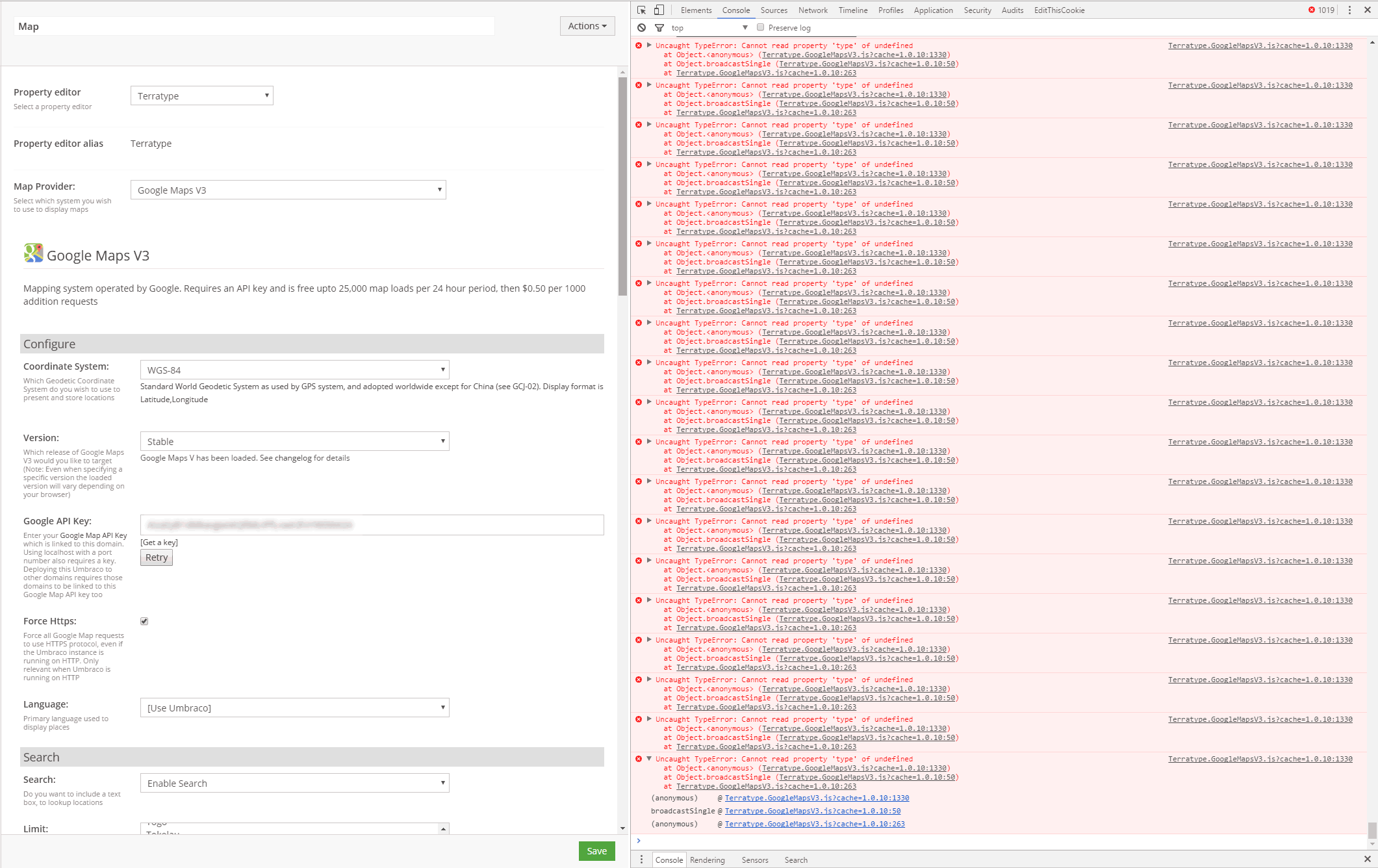Image resolution: width=1378 pixels, height=868 pixels.
Task: Switch to the Sources tab
Action: click(774, 10)
